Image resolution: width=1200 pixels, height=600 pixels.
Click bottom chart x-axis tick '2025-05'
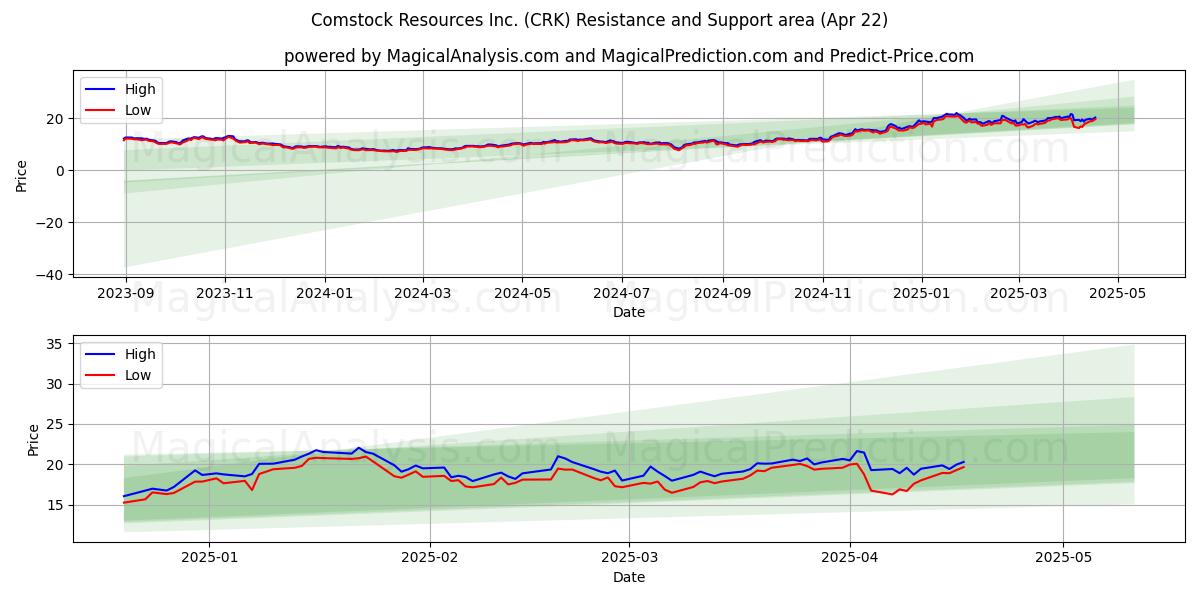tap(1063, 559)
